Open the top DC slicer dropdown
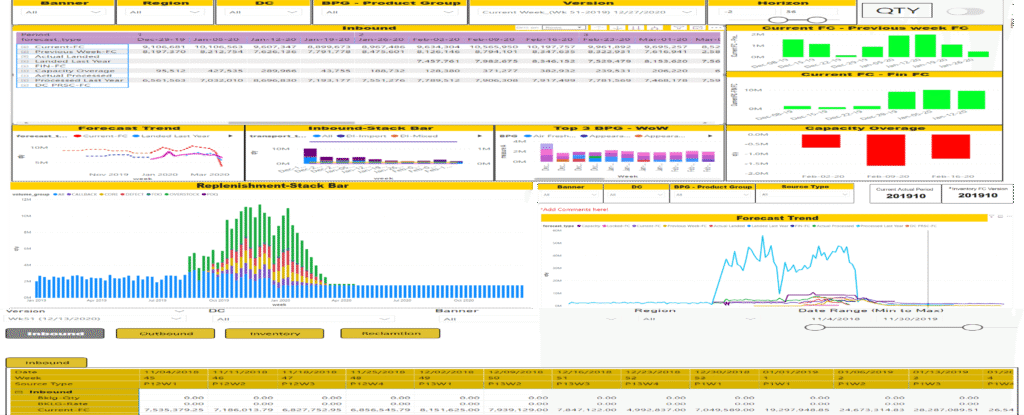Viewport: 1024px width, 415px height. point(263,12)
